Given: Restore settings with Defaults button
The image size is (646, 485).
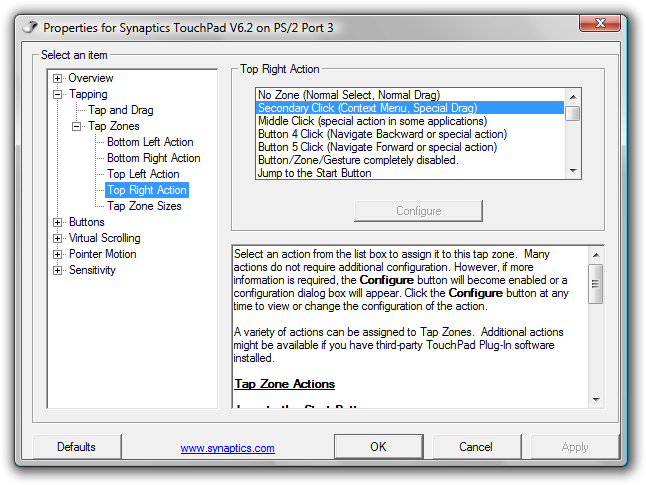Looking at the screenshot, I should (77, 447).
